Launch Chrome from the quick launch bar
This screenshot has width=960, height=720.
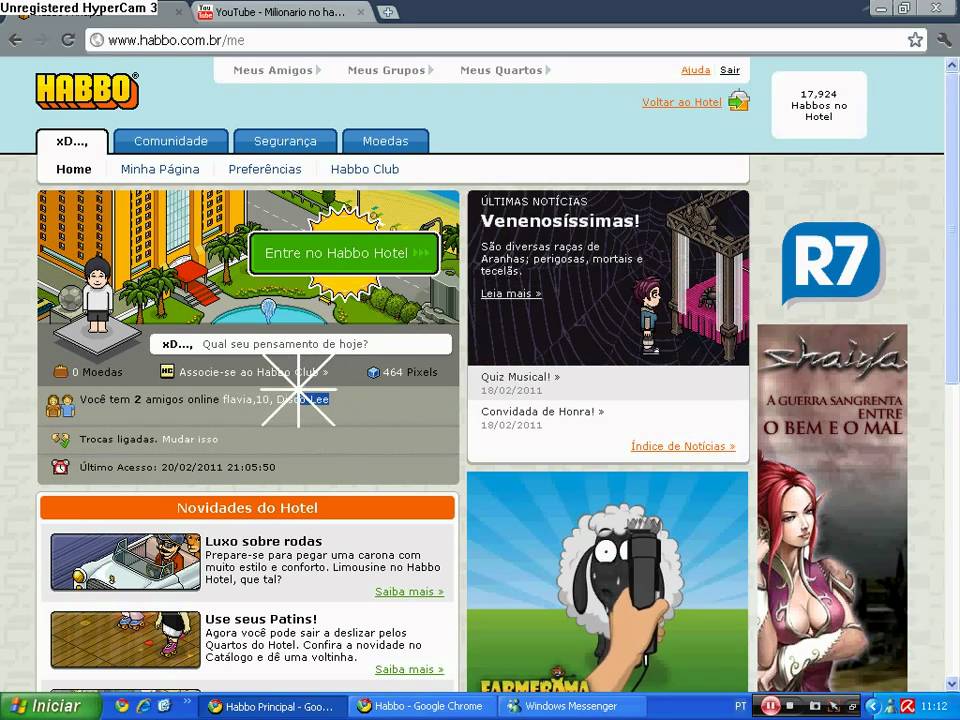pyautogui.click(x=122, y=706)
